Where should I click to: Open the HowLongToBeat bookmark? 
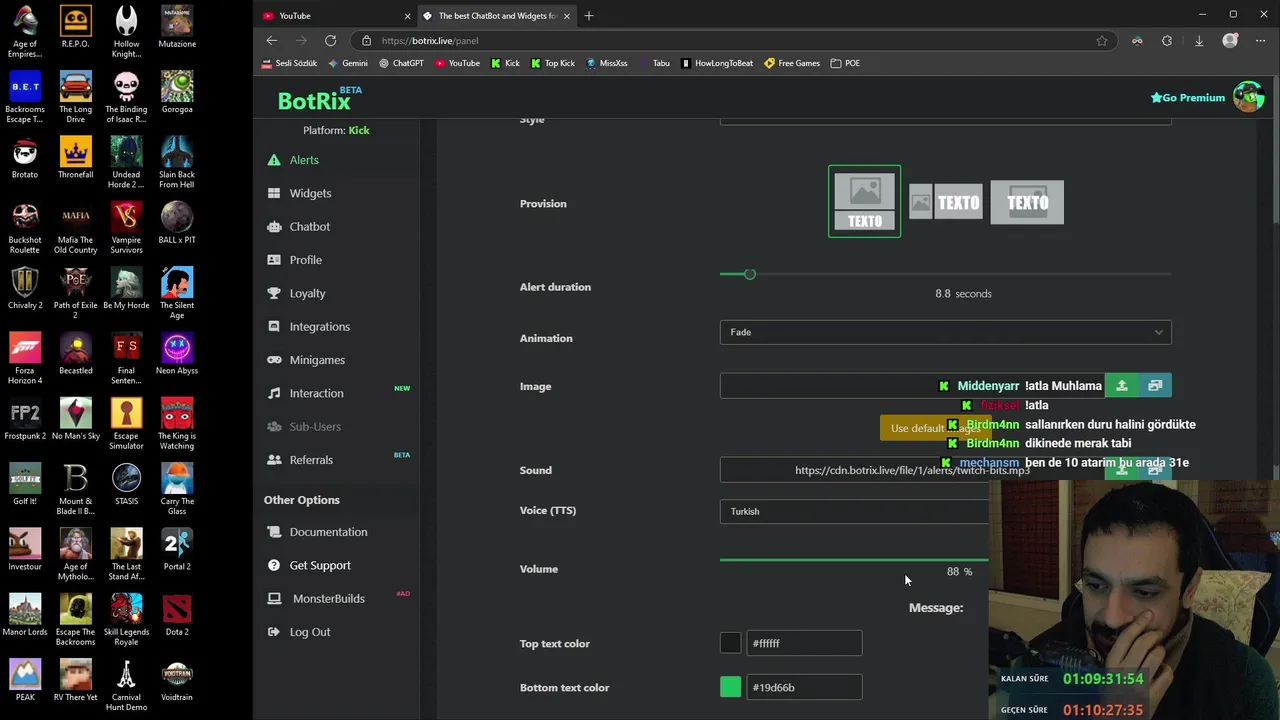pyautogui.click(x=717, y=63)
